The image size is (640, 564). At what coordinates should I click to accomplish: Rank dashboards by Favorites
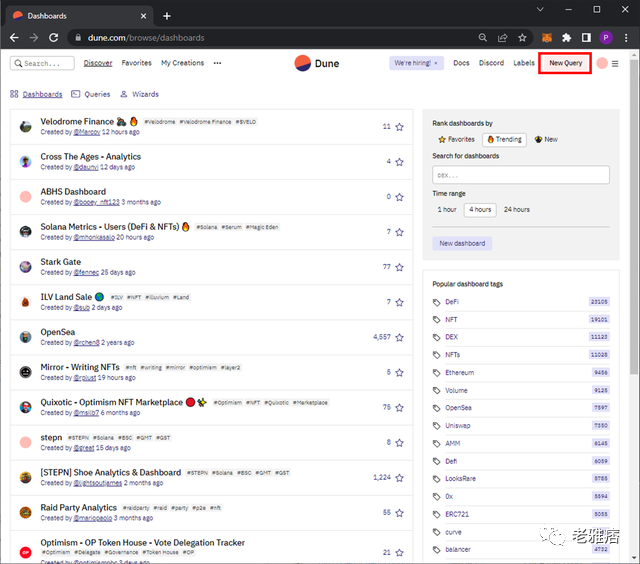(456, 140)
